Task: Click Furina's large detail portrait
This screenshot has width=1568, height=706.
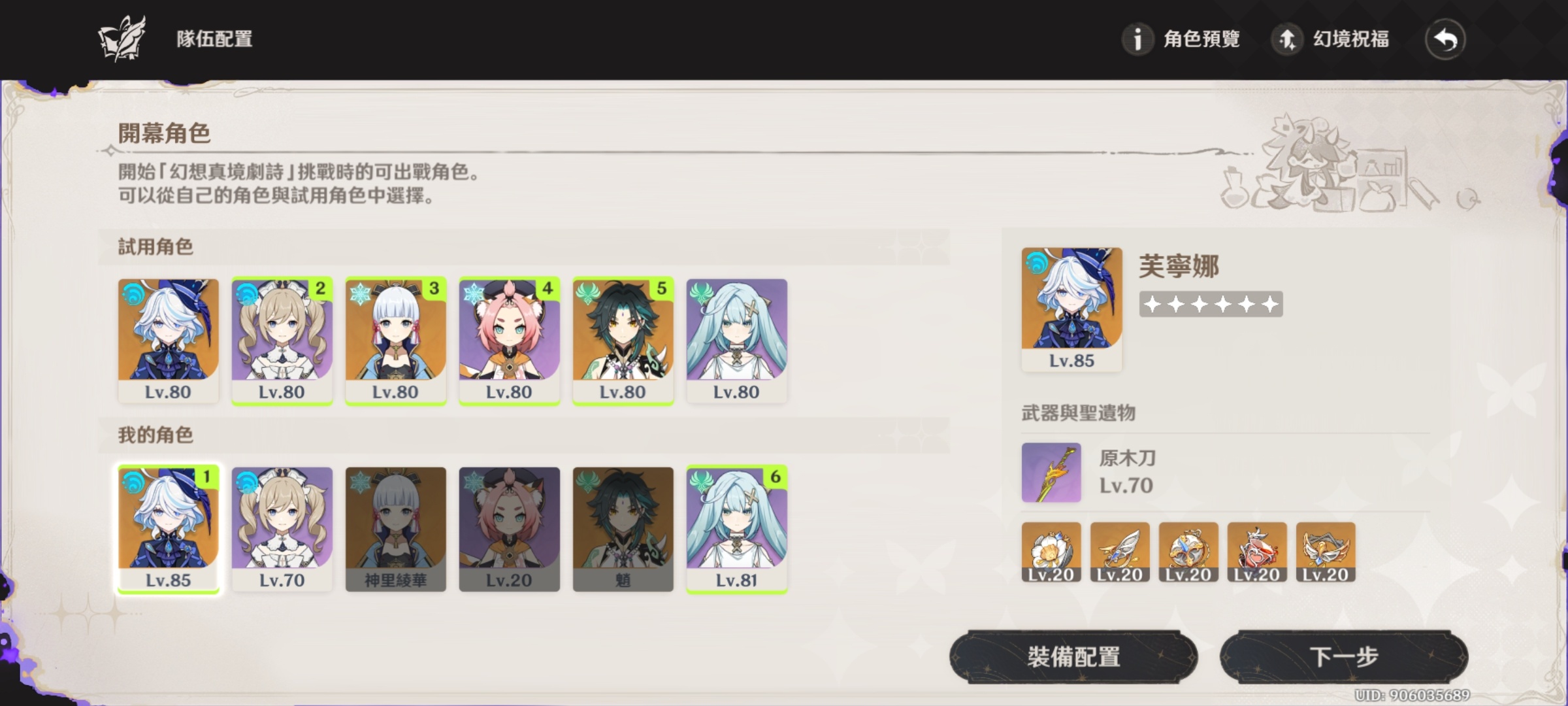Action: [1072, 310]
